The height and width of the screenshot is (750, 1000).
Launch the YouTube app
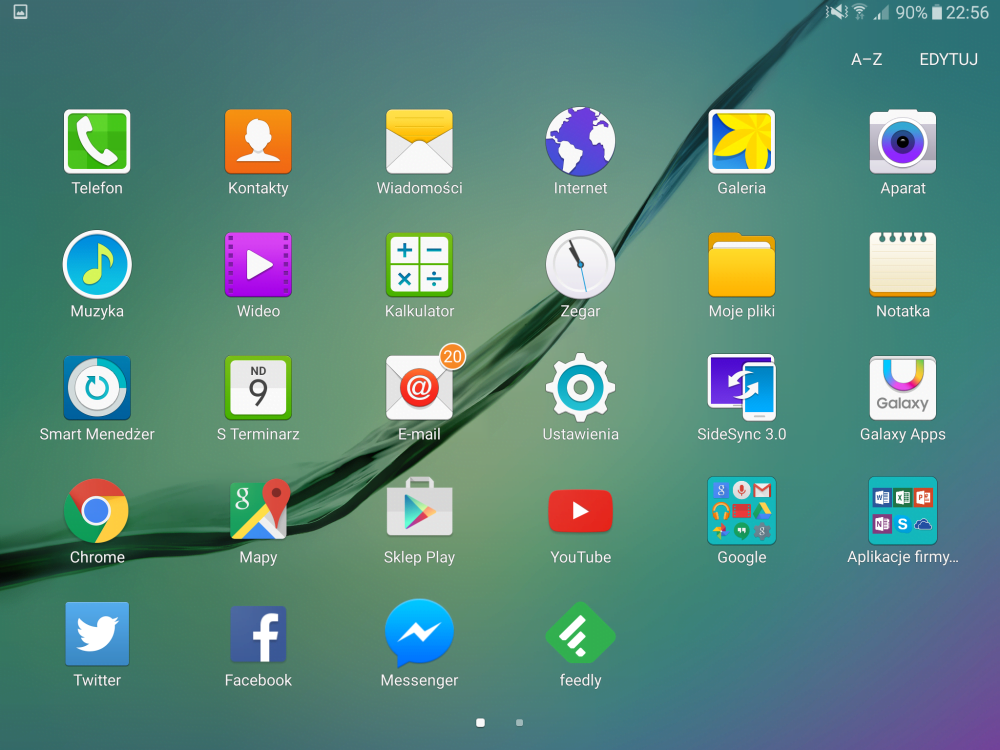pyautogui.click(x=580, y=511)
